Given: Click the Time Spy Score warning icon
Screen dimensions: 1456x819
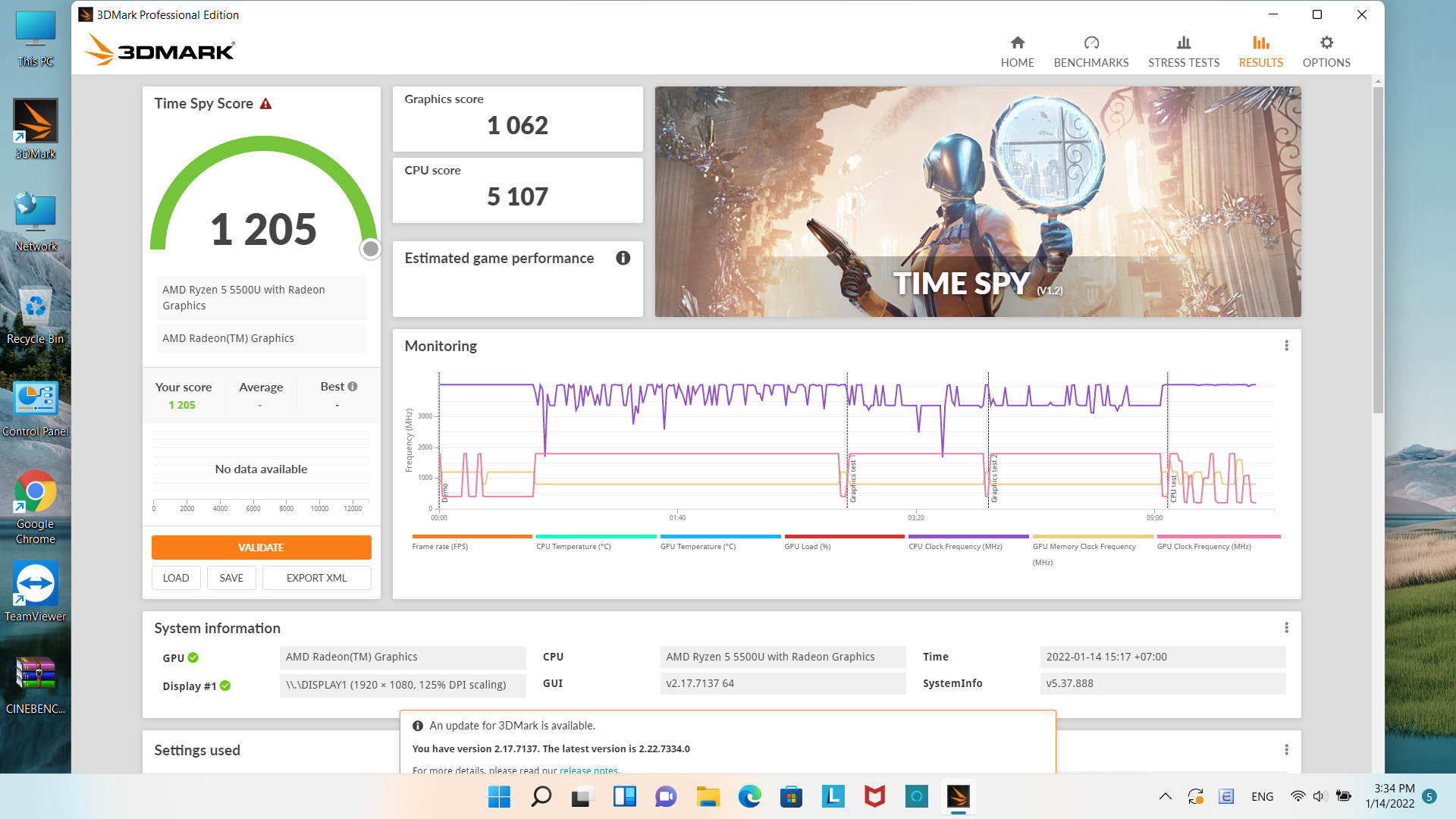Looking at the screenshot, I should (x=265, y=104).
